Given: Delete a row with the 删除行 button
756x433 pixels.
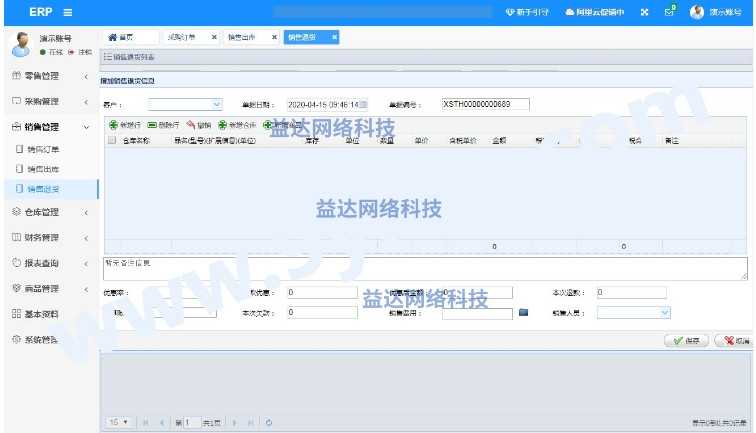Looking at the screenshot, I should [163, 125].
